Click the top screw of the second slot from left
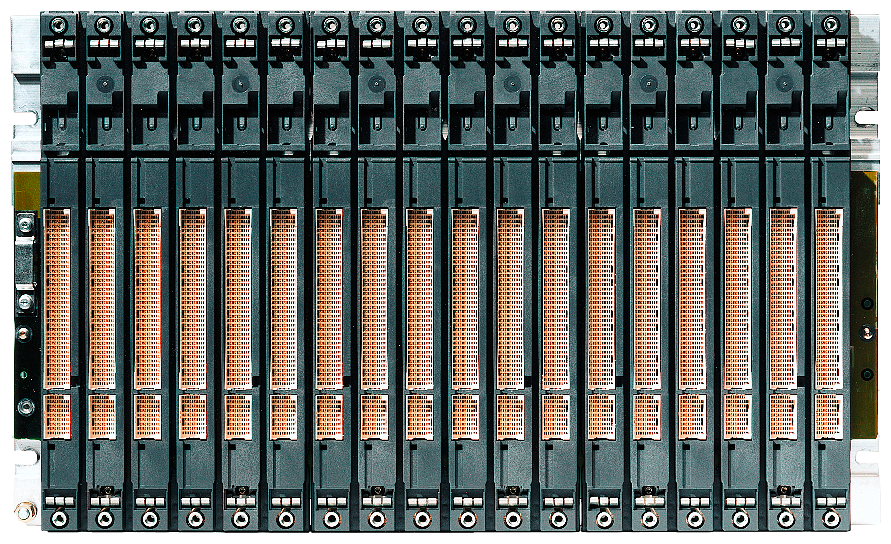 click(104, 24)
